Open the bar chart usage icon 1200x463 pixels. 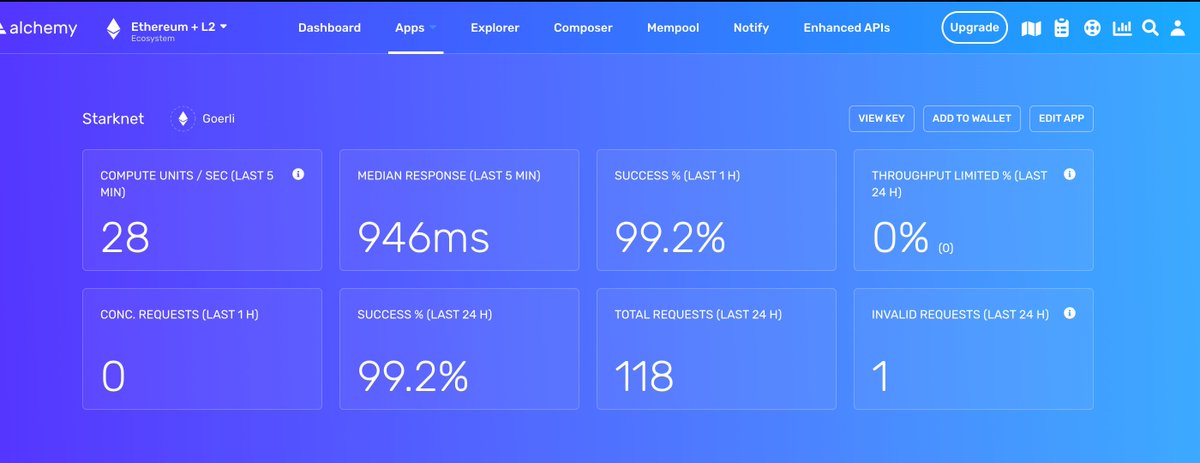point(1123,28)
